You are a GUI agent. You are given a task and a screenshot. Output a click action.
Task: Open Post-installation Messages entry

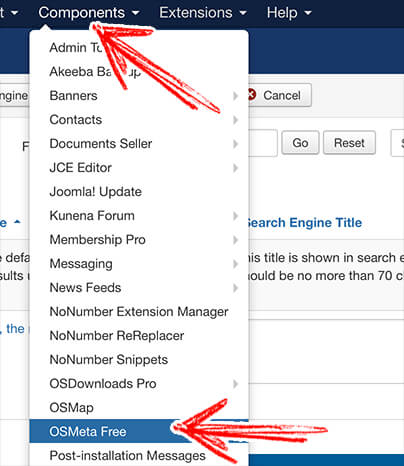139,455
